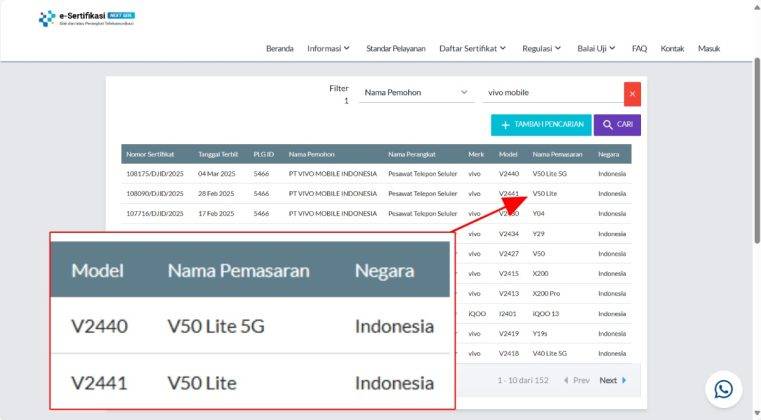761x420 pixels.
Task: Click the vivo mobile search field
Action: [553, 92]
